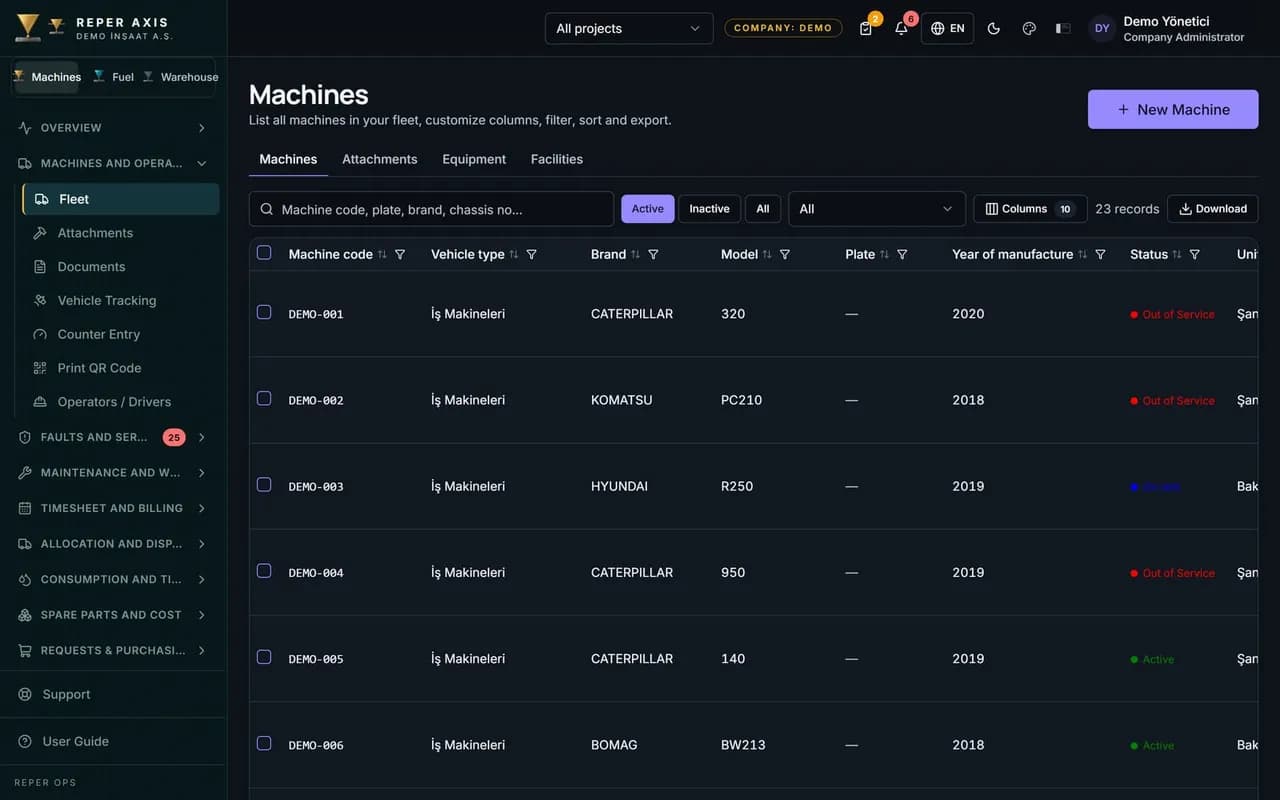Click the New Machine button
The image size is (1280, 800).
pos(1173,109)
